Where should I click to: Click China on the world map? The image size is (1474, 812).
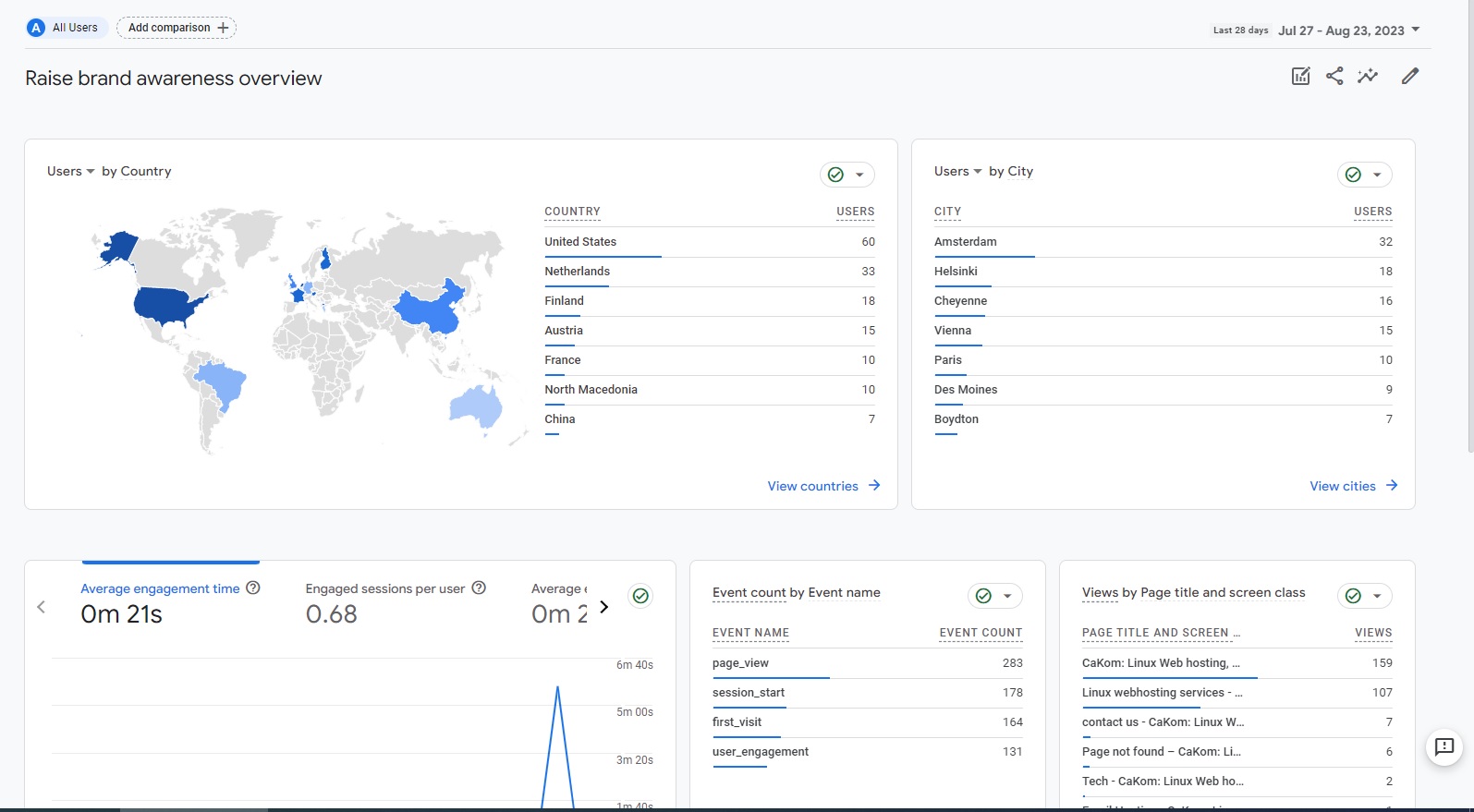[431, 310]
